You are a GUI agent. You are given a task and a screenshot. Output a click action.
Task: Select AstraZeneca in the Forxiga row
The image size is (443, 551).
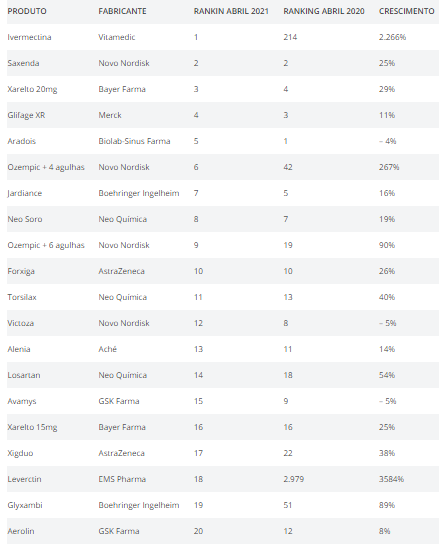[121, 271]
